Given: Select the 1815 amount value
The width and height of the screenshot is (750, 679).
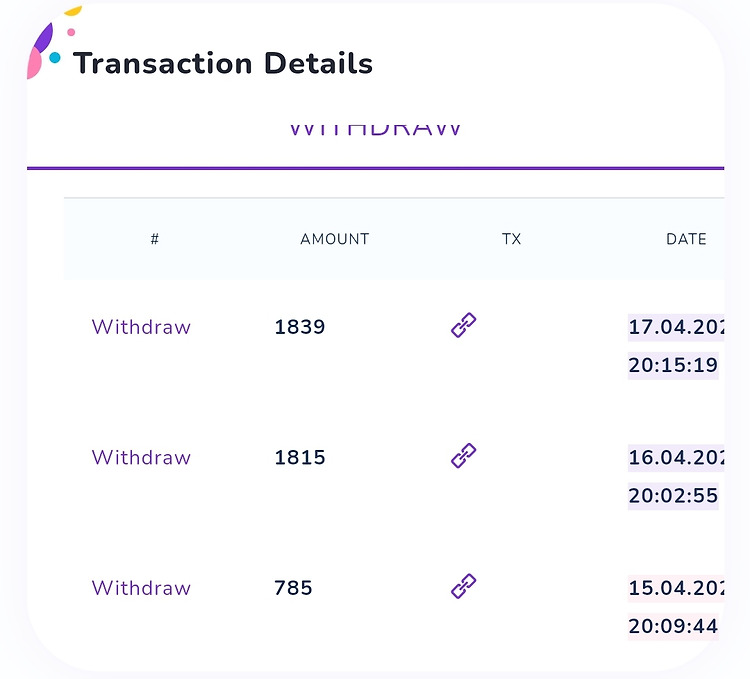Looking at the screenshot, I should tap(300, 457).
